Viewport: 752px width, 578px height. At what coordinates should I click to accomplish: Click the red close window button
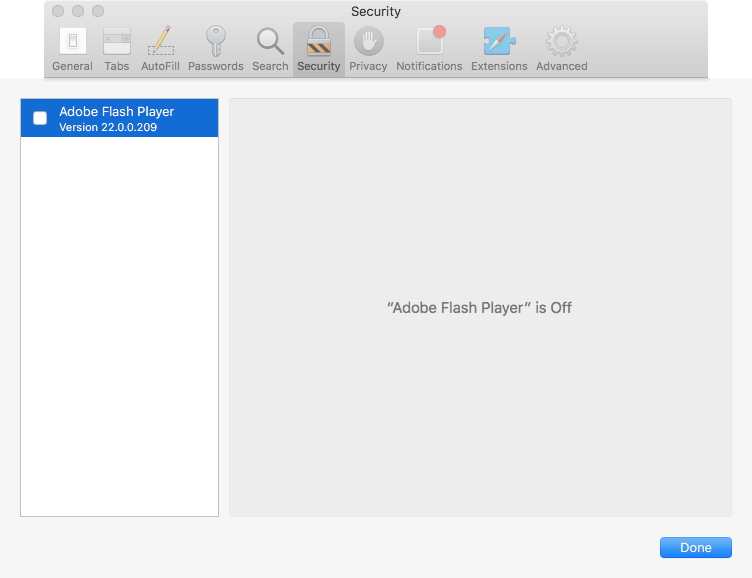(x=58, y=11)
